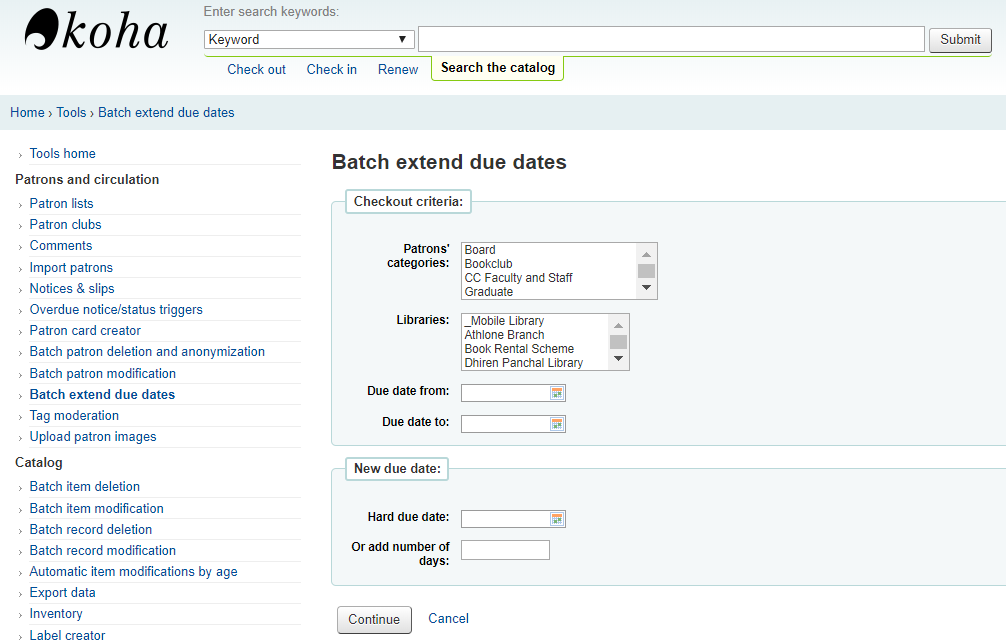
Task: Open Label creator tool
Action: pyautogui.click(x=67, y=635)
